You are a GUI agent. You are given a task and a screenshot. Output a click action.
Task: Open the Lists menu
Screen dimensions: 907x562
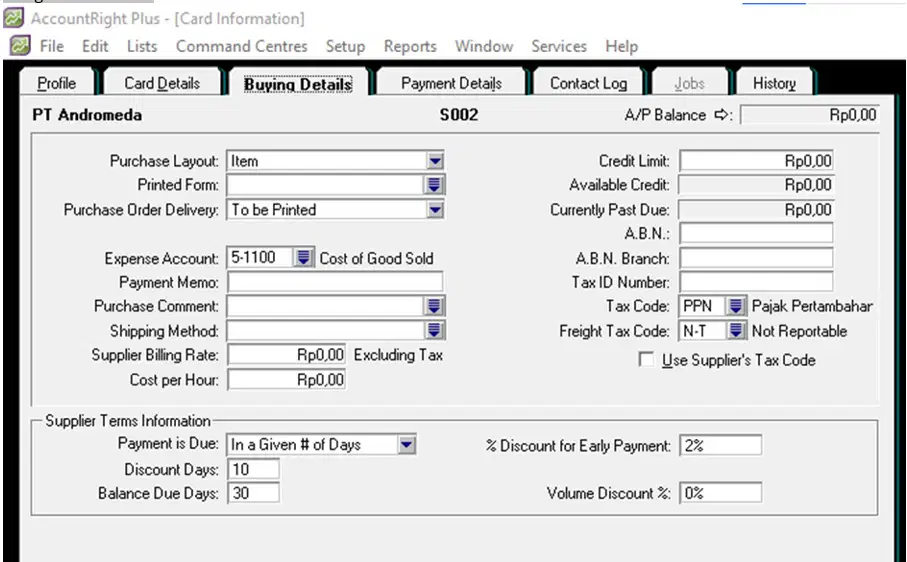[142, 46]
